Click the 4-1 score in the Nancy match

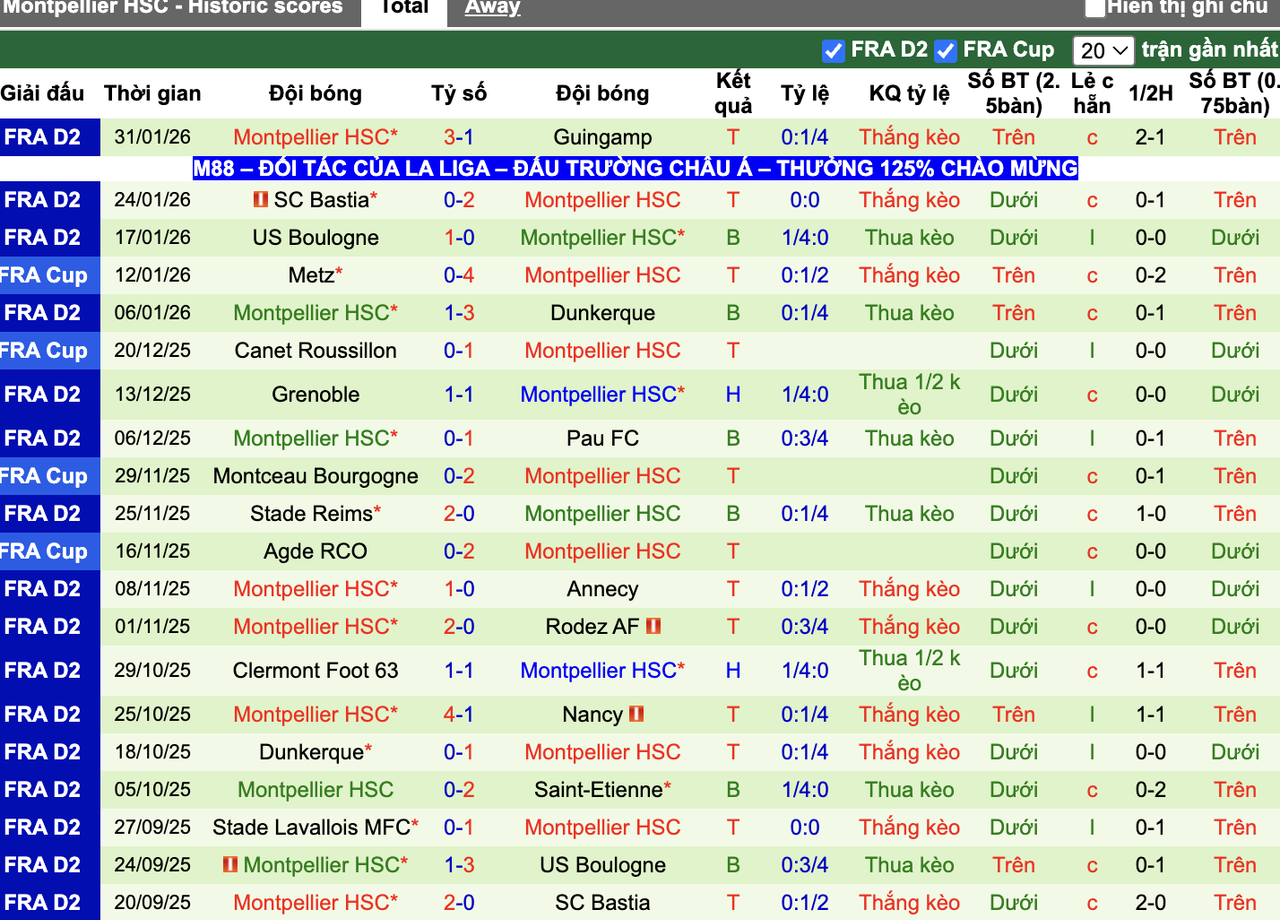tap(459, 715)
